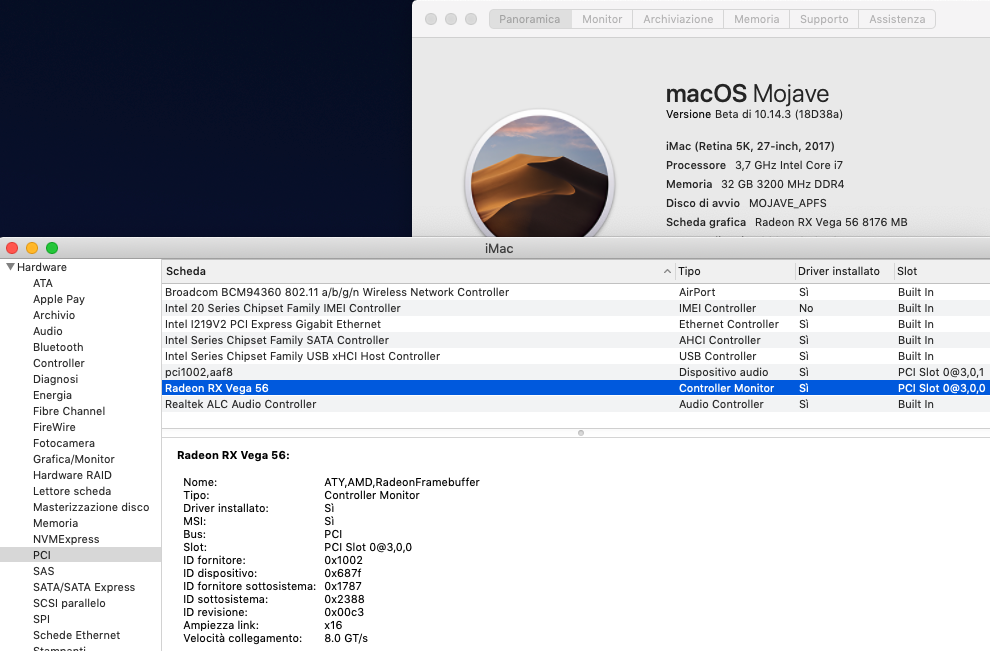Select Fibre Channel in the sidebar
Screen dimensions: 990x651
pyautogui.click(x=69, y=411)
